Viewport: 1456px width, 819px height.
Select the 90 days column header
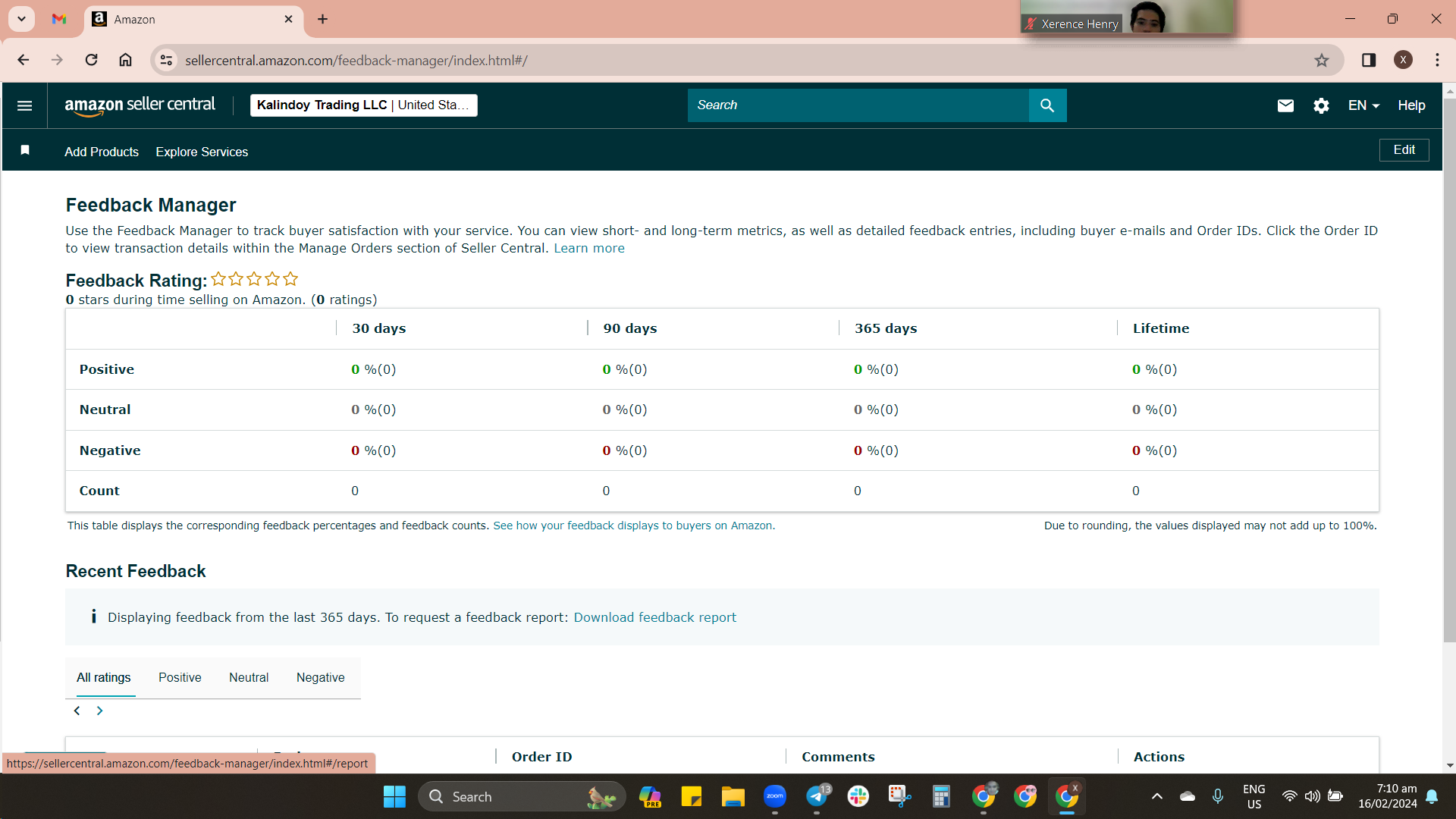[630, 328]
